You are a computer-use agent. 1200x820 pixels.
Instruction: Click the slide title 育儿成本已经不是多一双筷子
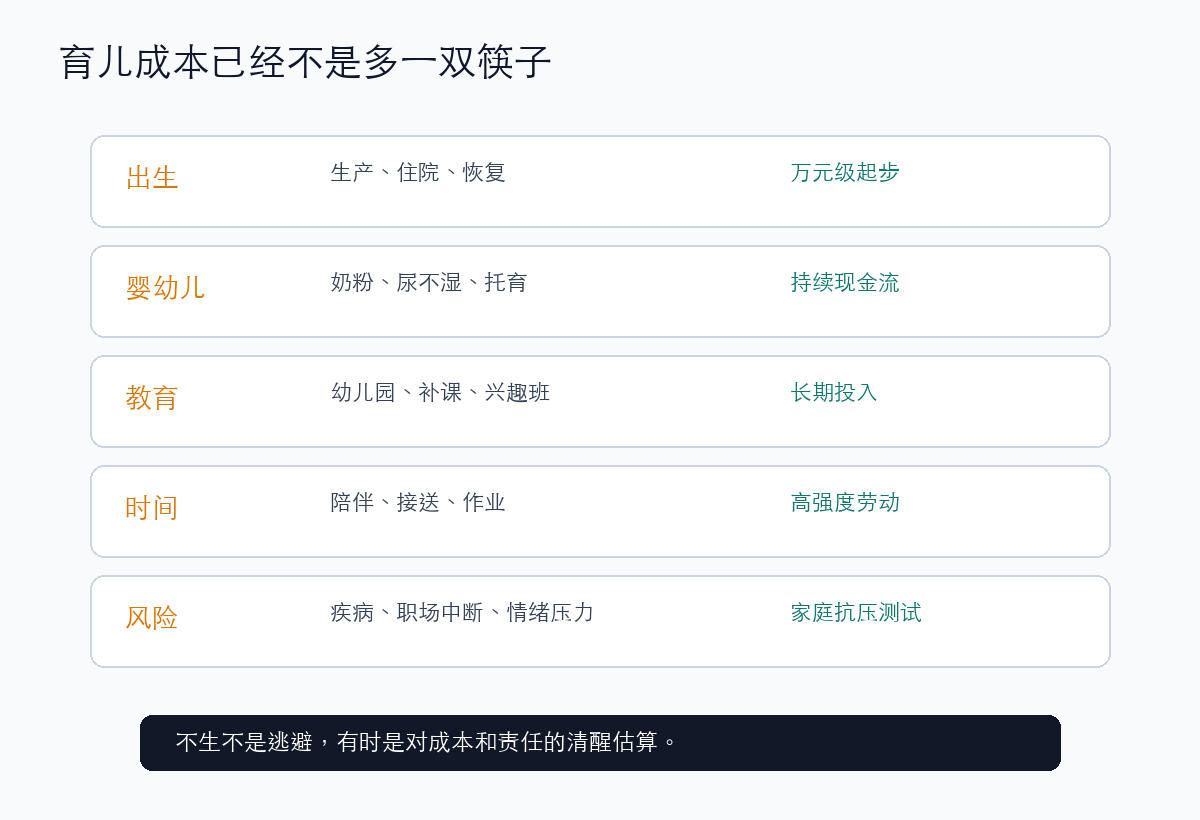coord(305,62)
